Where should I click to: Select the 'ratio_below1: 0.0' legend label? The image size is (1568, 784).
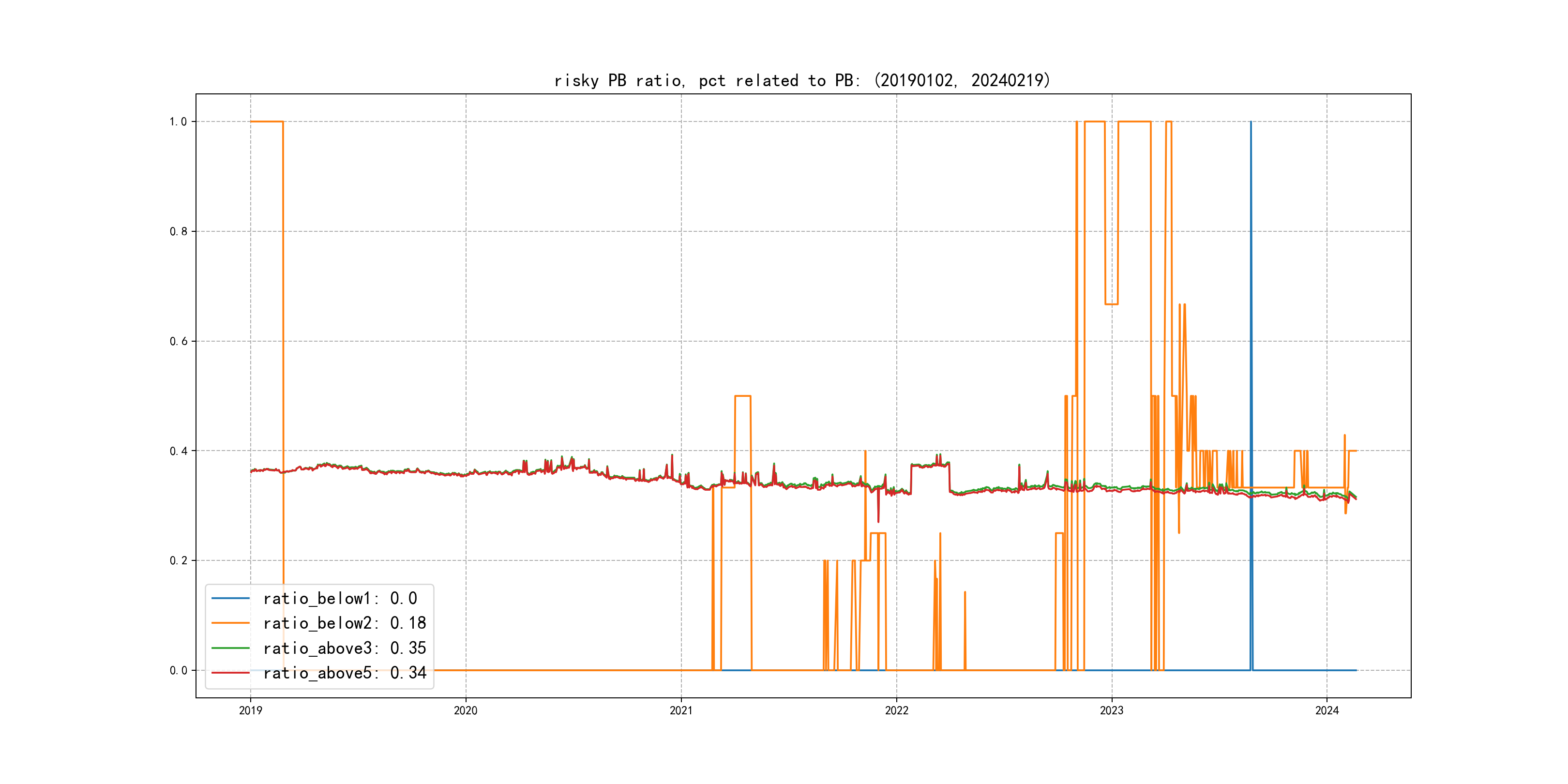click(x=340, y=598)
